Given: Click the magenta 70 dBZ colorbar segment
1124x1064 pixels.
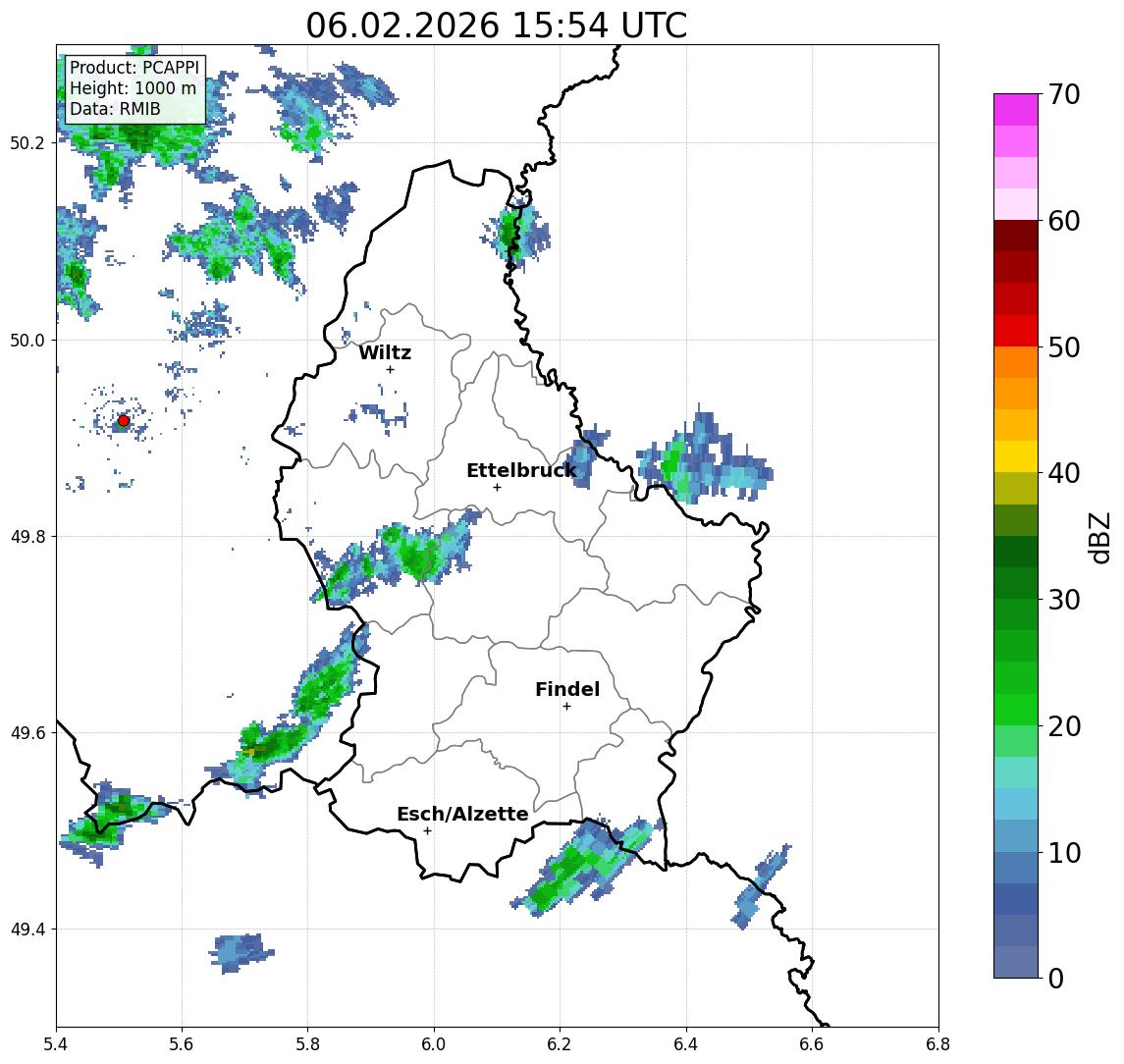Looking at the screenshot, I should coord(1016,110).
